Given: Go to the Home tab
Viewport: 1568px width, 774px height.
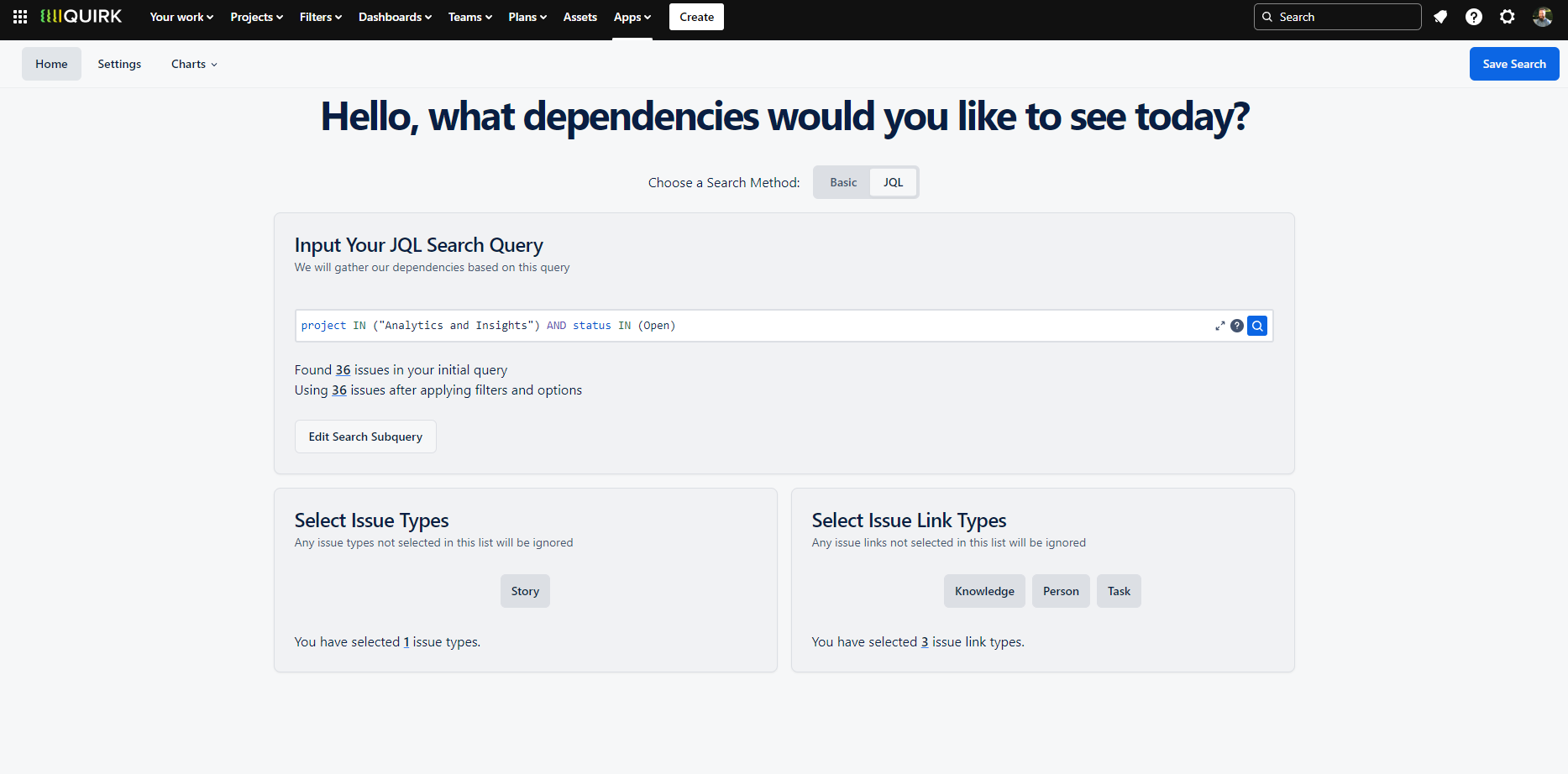Looking at the screenshot, I should [x=51, y=64].
